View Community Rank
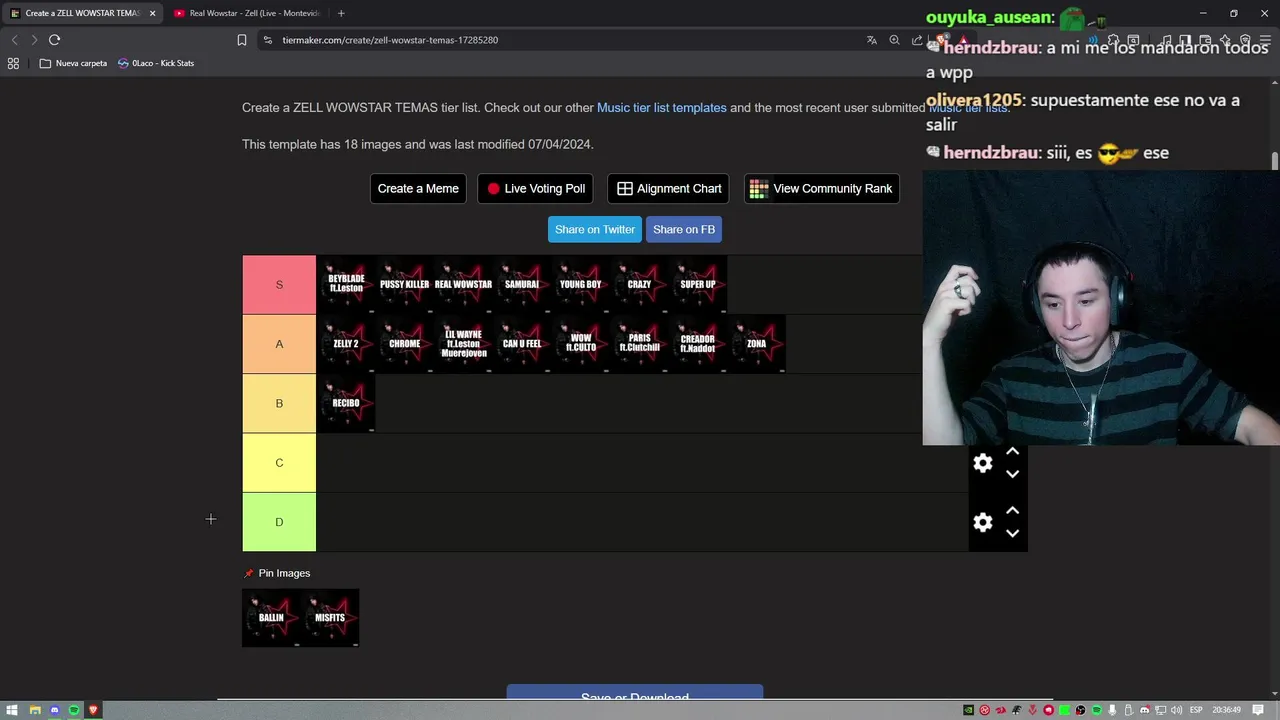 click(821, 188)
